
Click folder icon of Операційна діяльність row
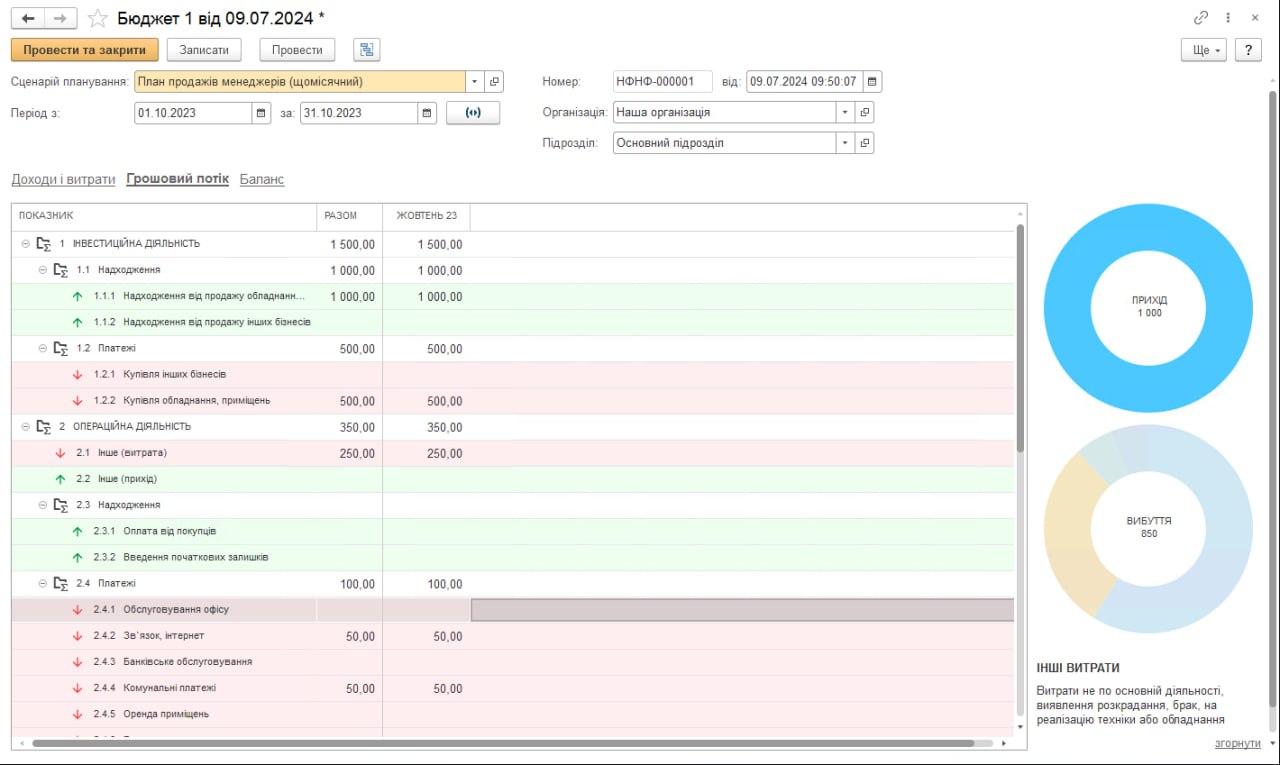[43, 427]
